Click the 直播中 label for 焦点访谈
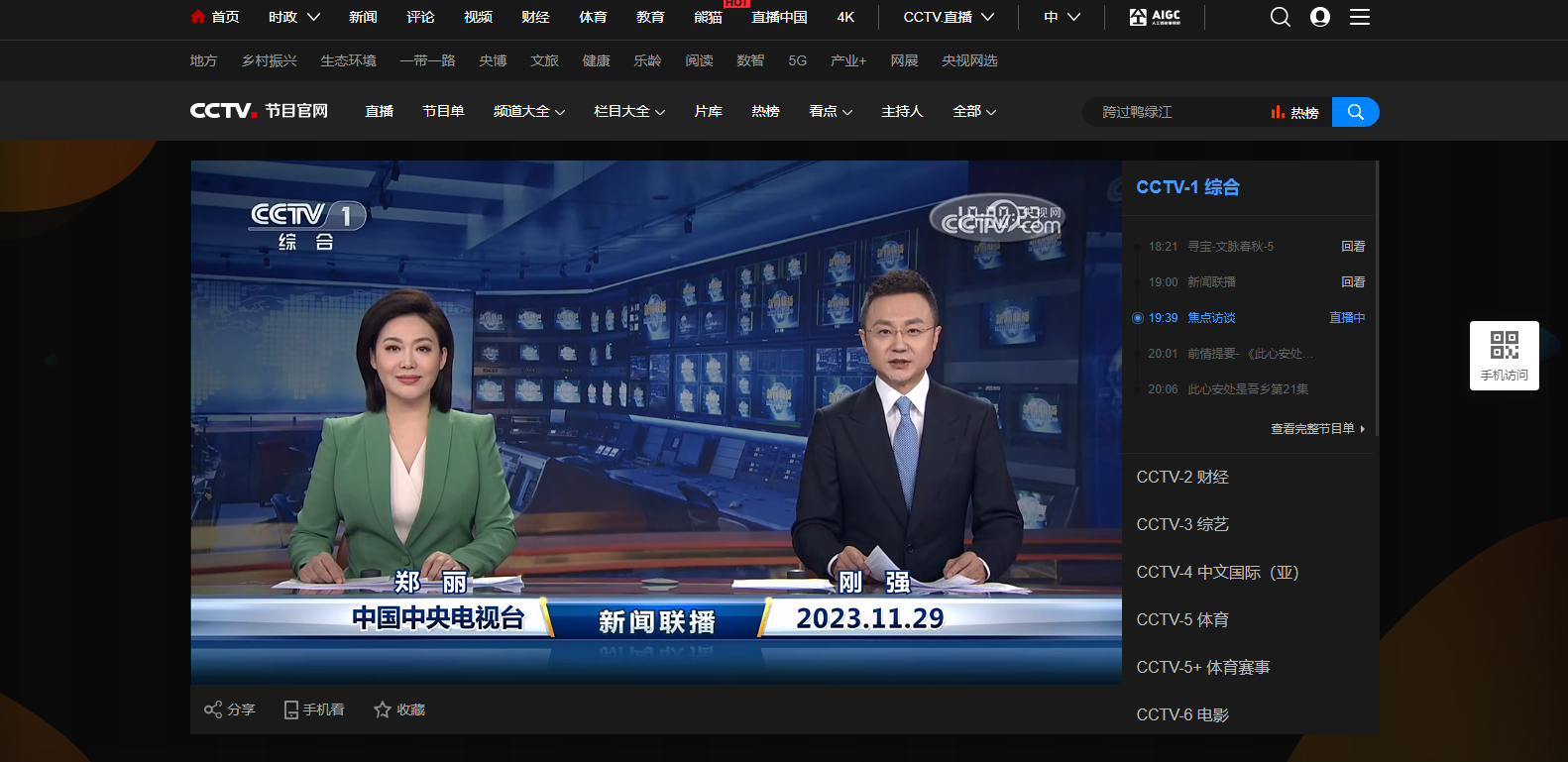1568x762 pixels. [1347, 318]
